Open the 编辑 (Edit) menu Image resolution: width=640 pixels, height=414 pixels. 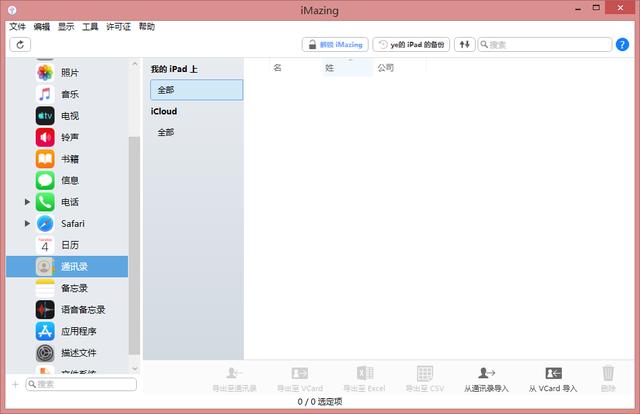[42, 27]
